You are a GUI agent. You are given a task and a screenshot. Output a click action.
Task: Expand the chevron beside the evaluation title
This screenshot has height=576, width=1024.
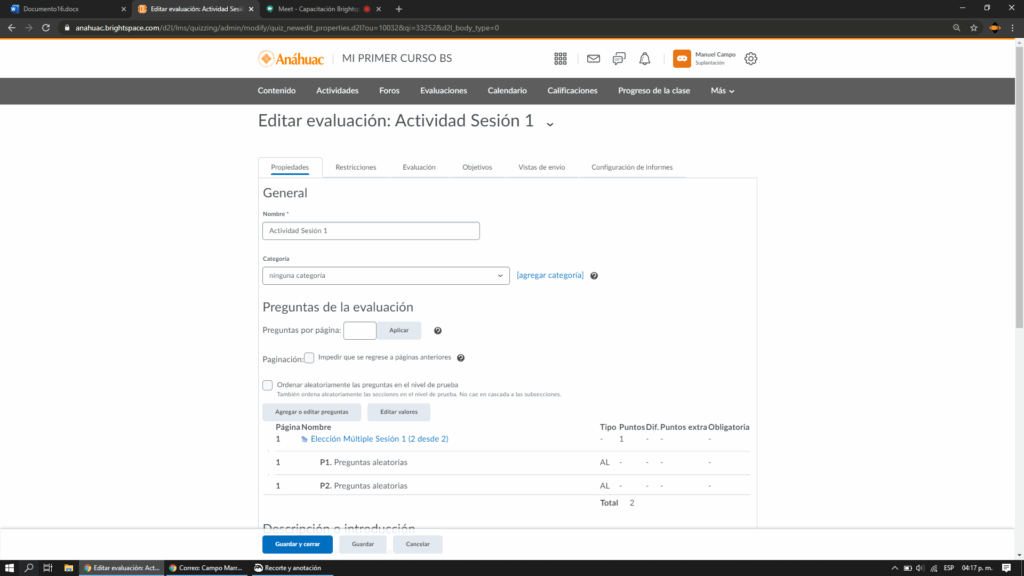click(550, 123)
